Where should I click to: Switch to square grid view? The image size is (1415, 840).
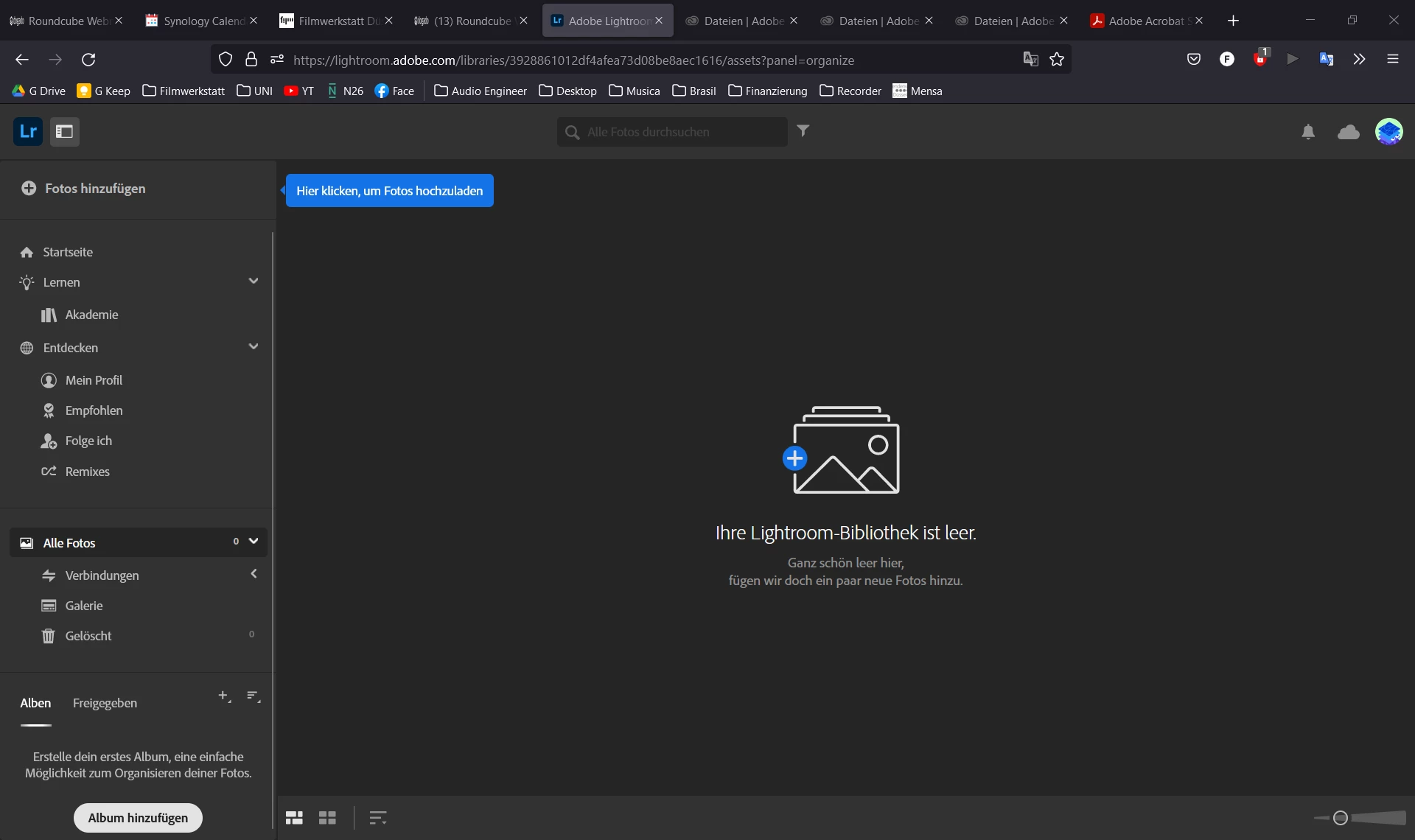[x=327, y=818]
